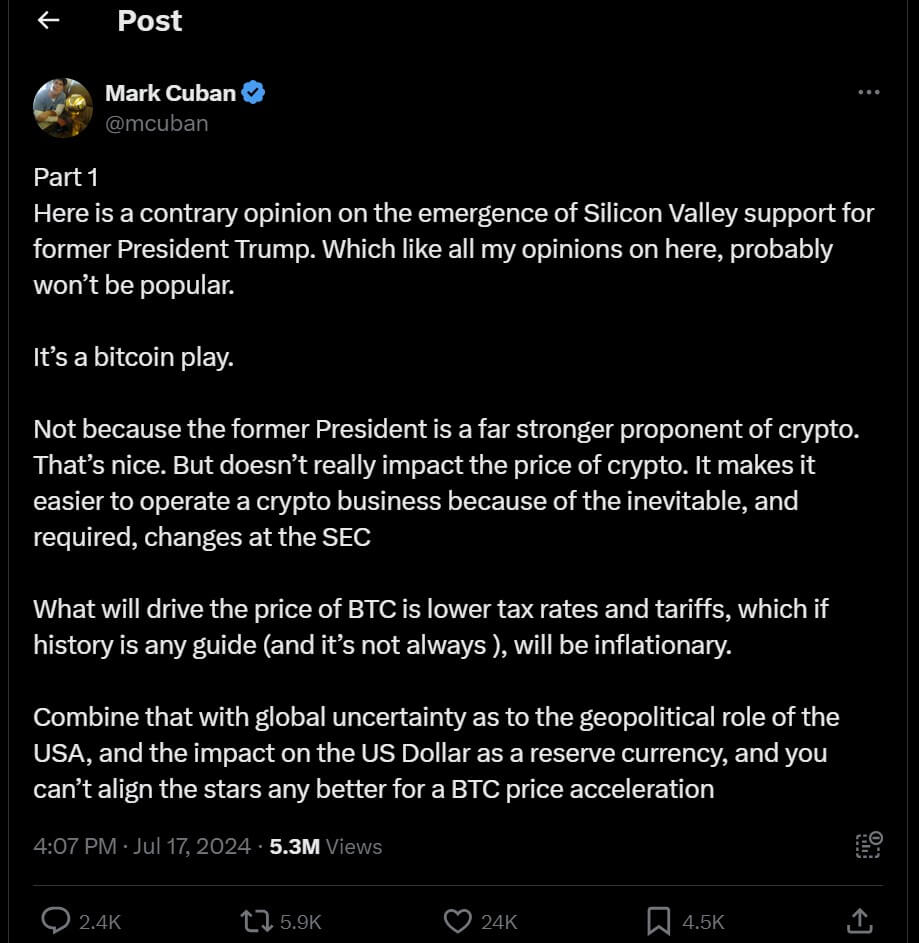Screen dimensions: 919x943
Task: Share the post via the upload arrow icon
Action: 857,920
